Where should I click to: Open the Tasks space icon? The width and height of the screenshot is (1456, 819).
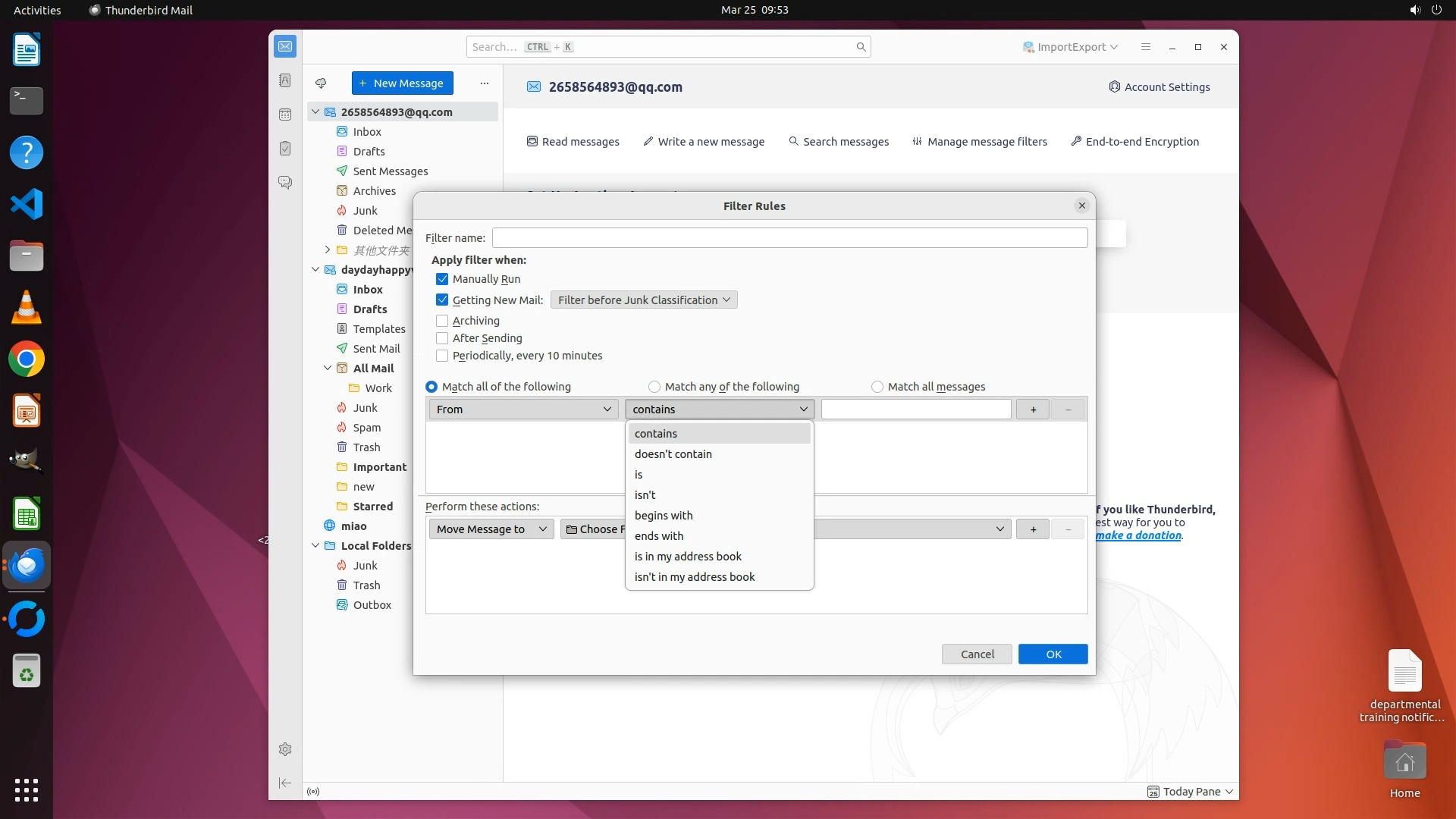point(285,149)
